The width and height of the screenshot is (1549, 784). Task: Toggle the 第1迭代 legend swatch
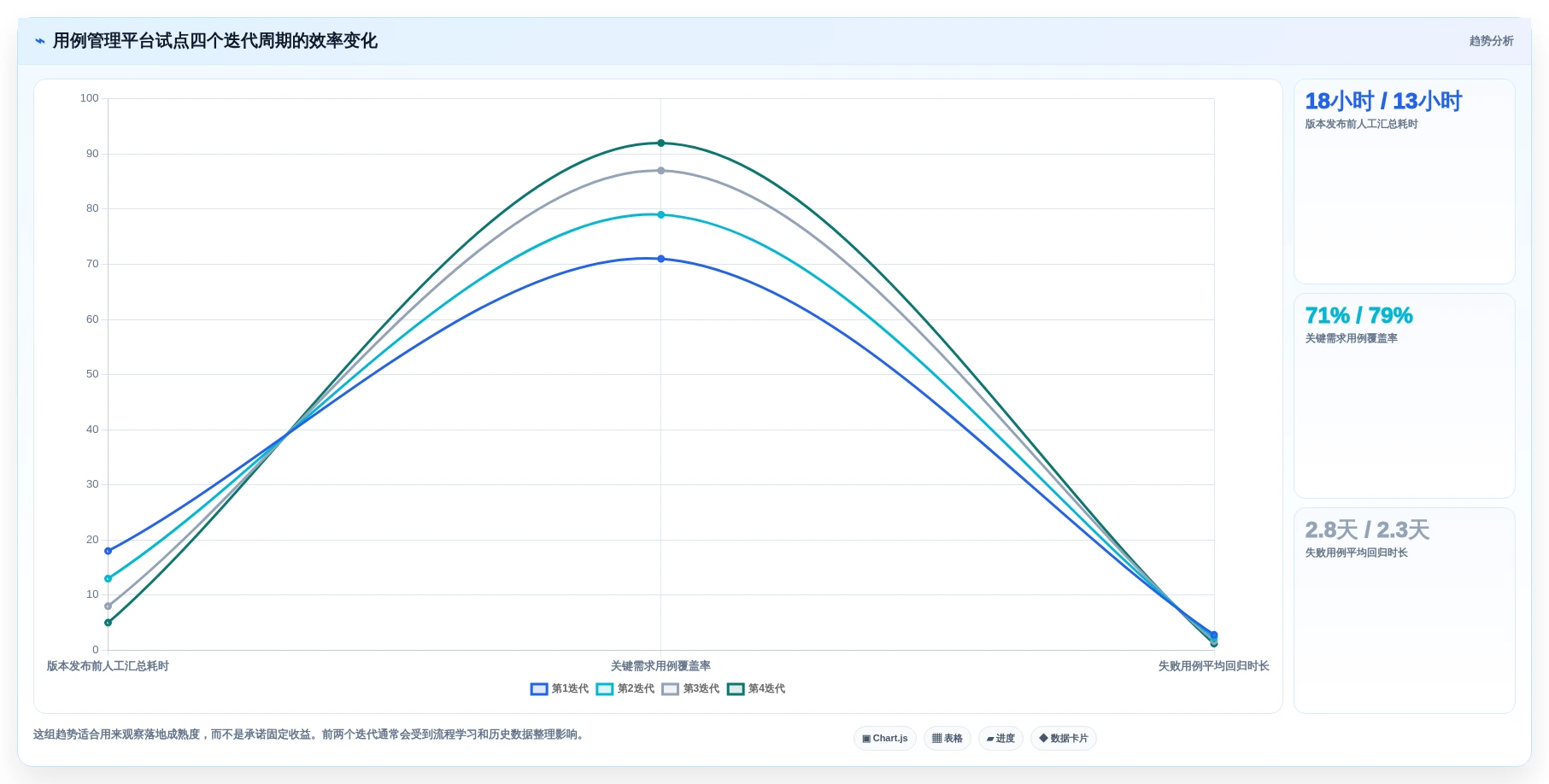point(539,689)
